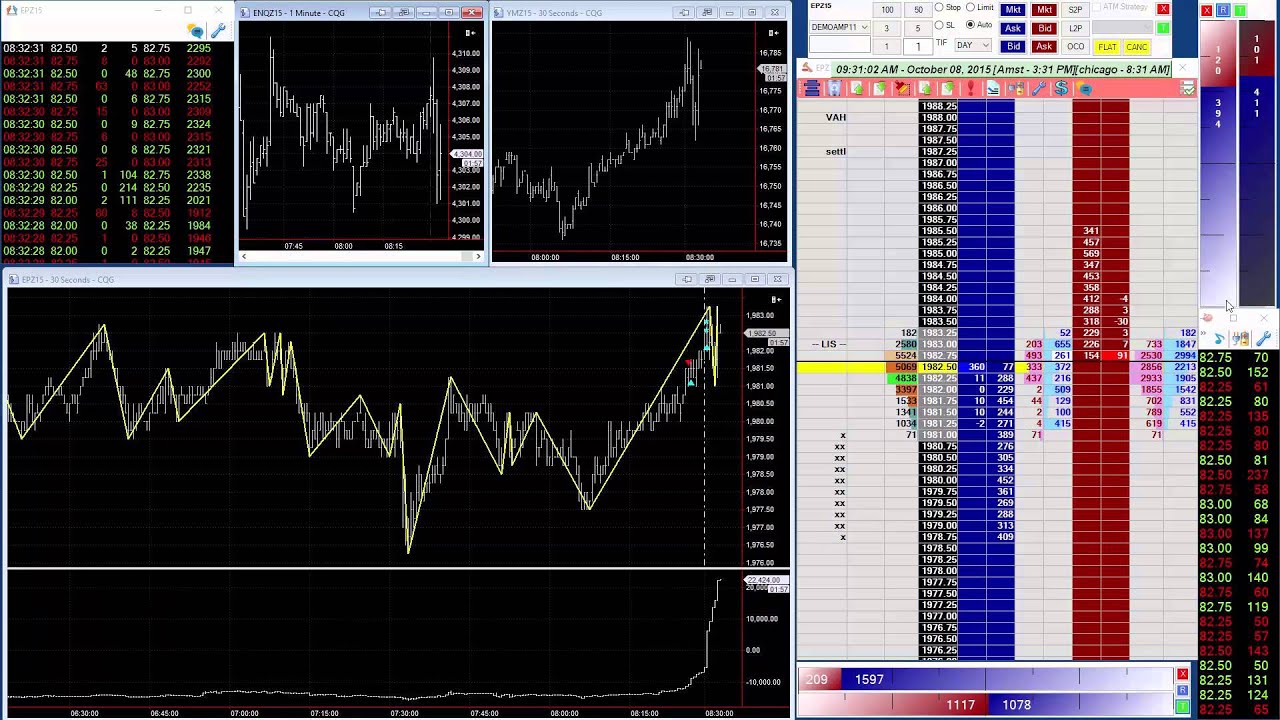1280x720 pixels.
Task: Click the plug connection icon in side panel
Action: pyautogui.click(x=1241, y=339)
